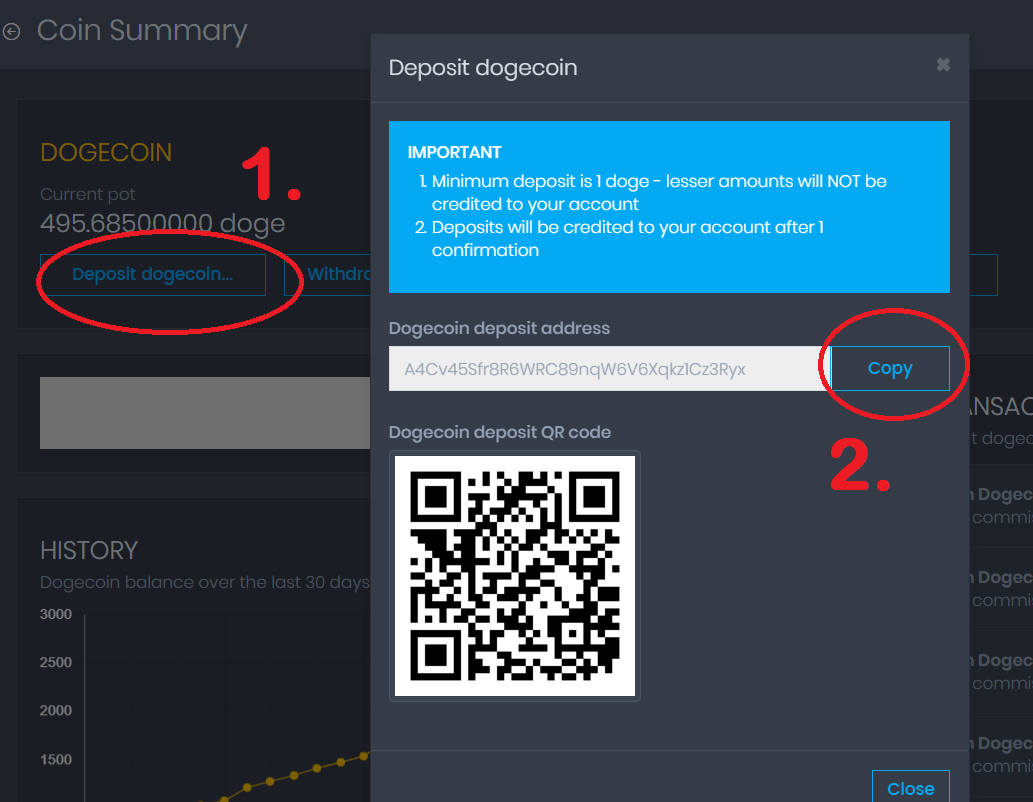Click 'Dogecoin balance over the last 30 days' subtitle
The width and height of the screenshot is (1033, 802).
click(205, 583)
